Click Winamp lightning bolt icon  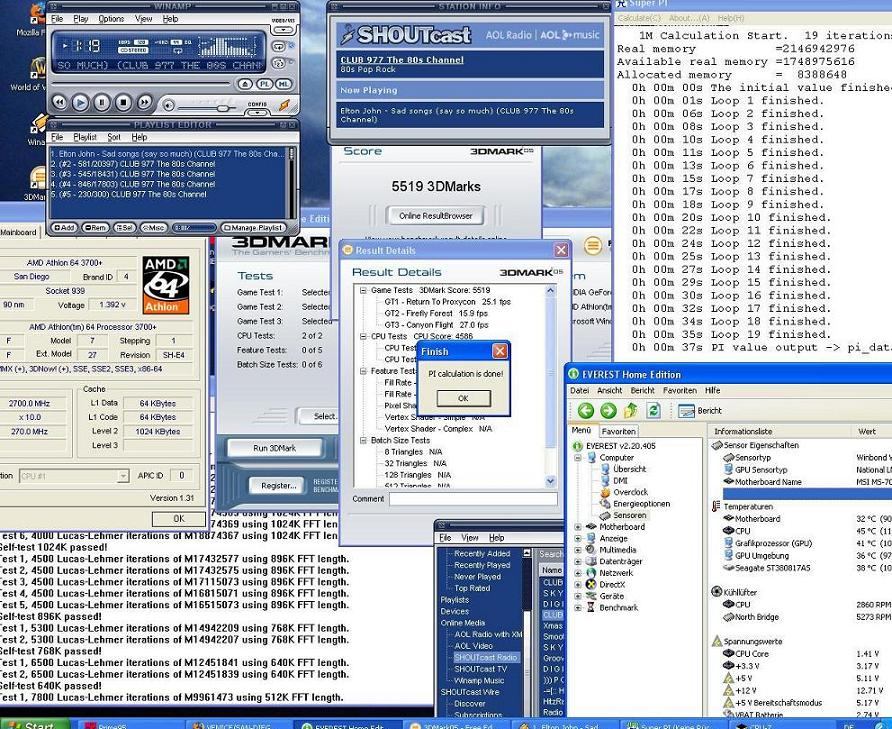284,105
